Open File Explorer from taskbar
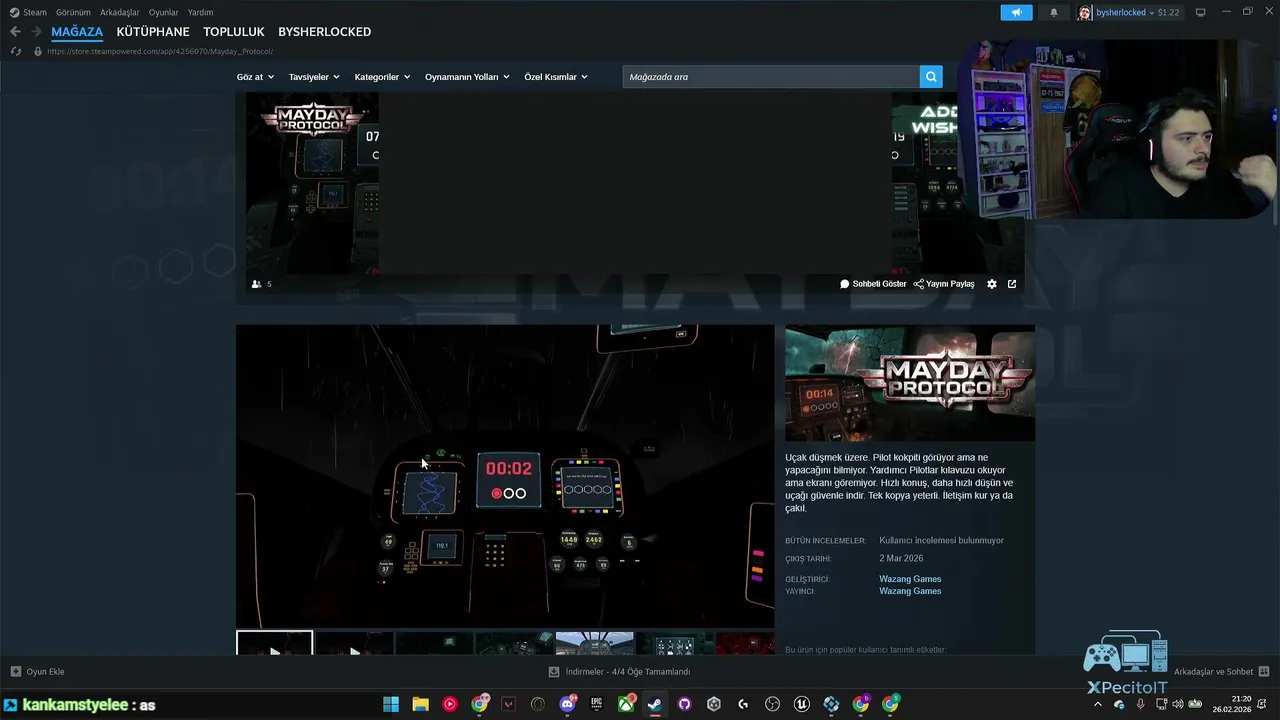Image resolution: width=1280 pixels, height=720 pixels. click(x=421, y=704)
